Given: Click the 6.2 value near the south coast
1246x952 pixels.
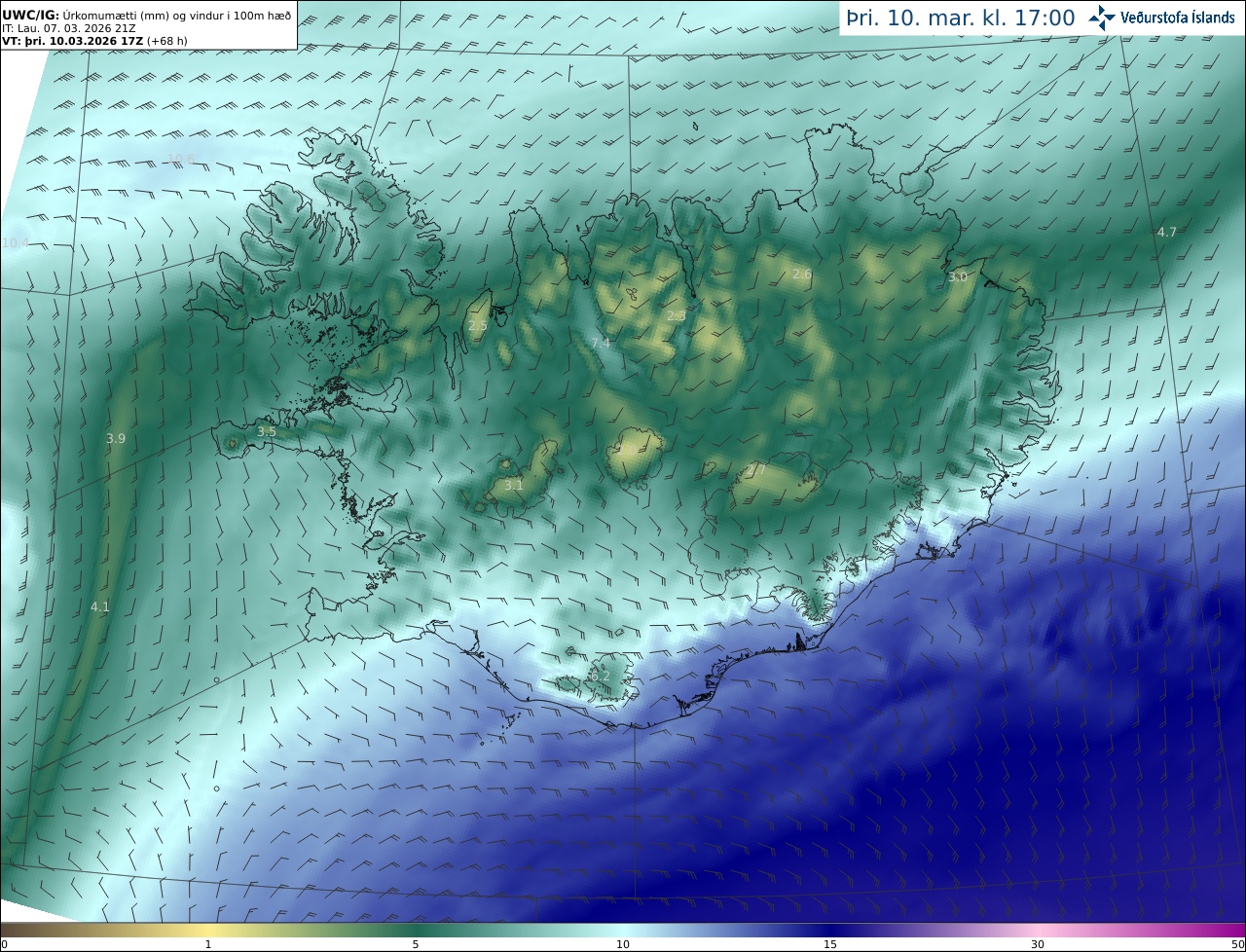Looking at the screenshot, I should coord(600,676).
